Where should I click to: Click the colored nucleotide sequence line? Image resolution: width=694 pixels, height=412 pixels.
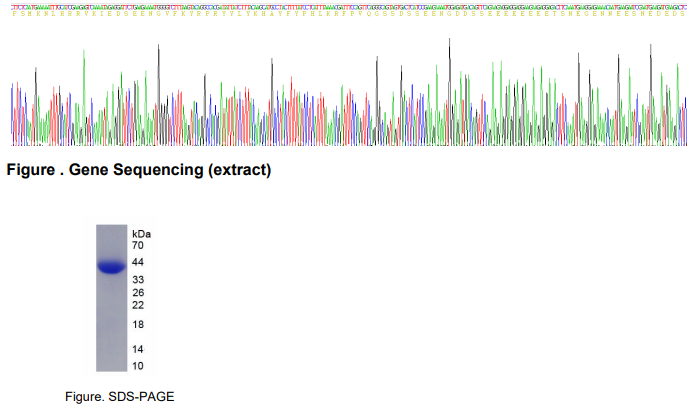click(349, 8)
